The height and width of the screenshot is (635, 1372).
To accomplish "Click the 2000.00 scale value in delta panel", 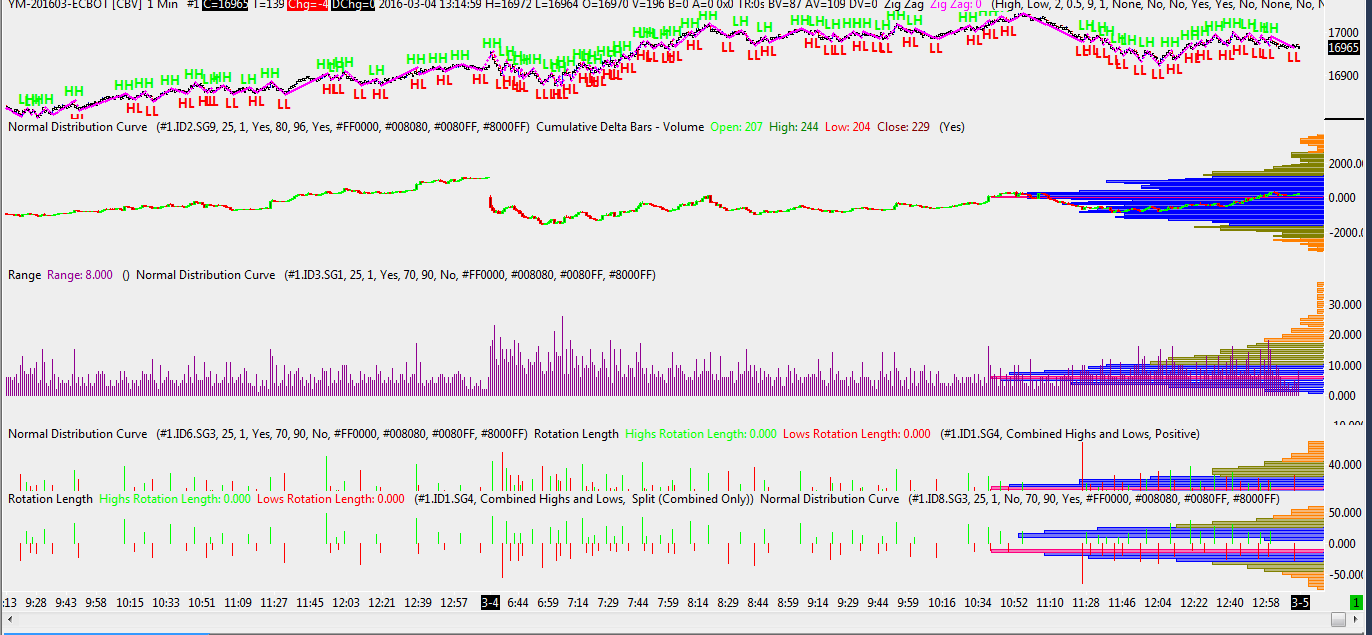I will pos(1345,163).
